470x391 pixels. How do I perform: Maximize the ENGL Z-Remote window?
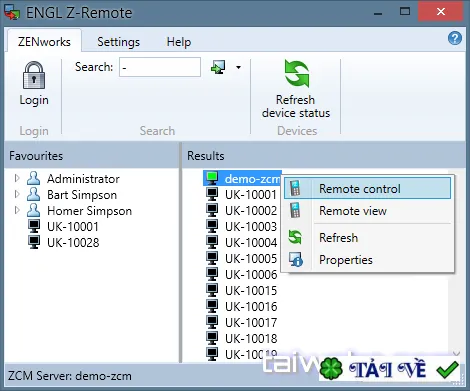(x=405, y=12)
